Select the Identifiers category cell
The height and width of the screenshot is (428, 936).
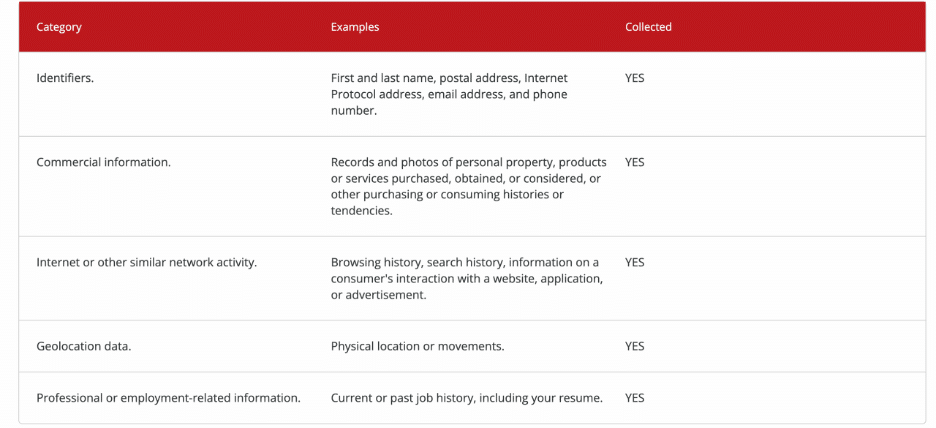coord(65,77)
